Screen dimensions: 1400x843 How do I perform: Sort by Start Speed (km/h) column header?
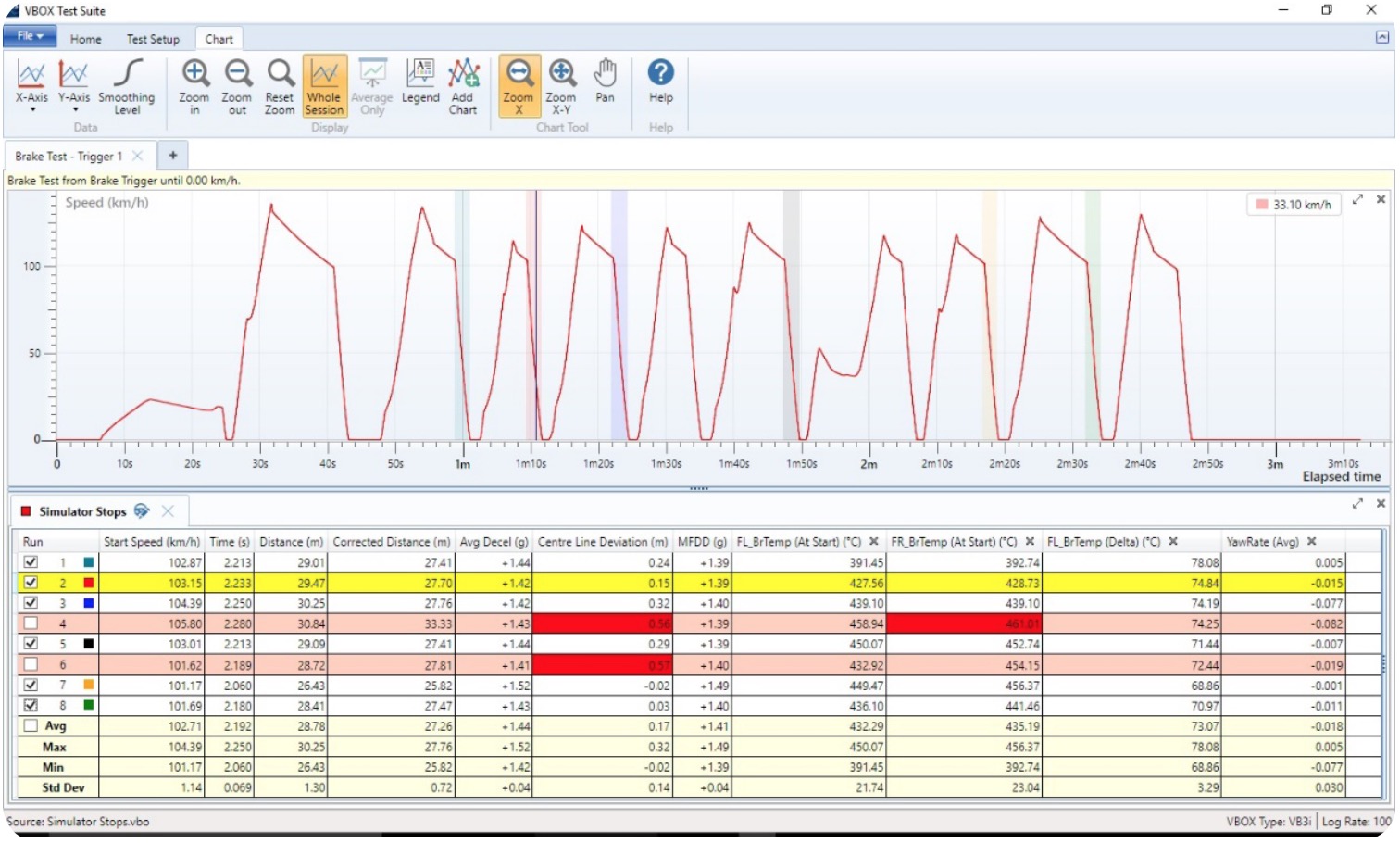(x=152, y=542)
